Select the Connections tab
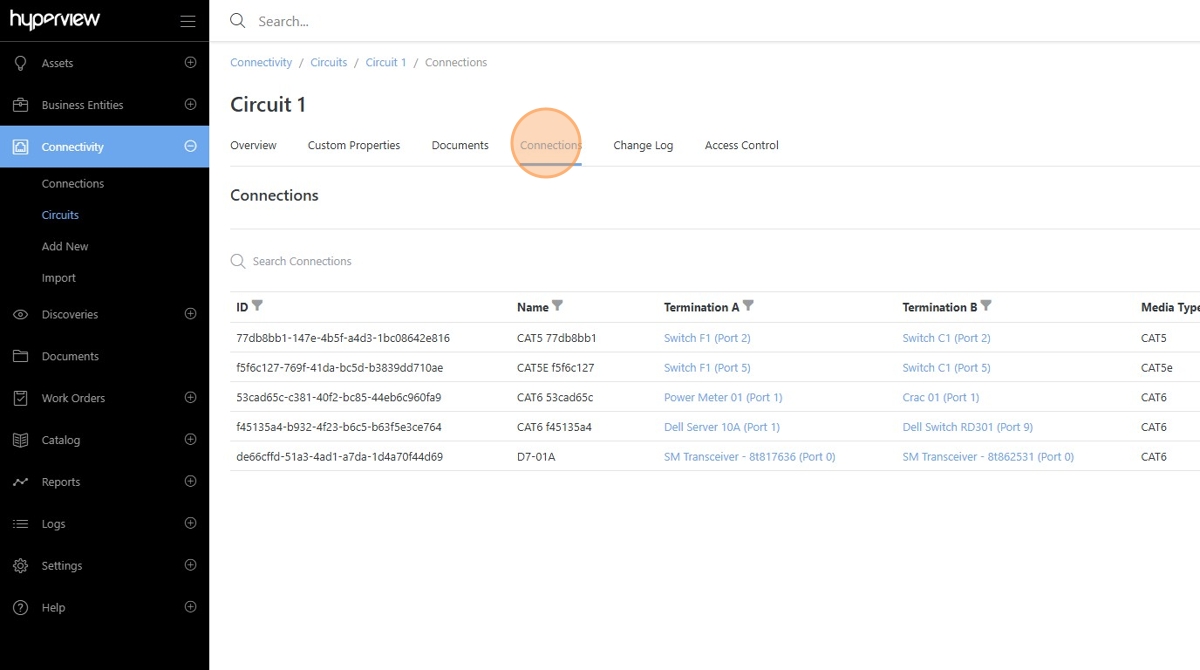The height and width of the screenshot is (670, 1200). coord(551,145)
